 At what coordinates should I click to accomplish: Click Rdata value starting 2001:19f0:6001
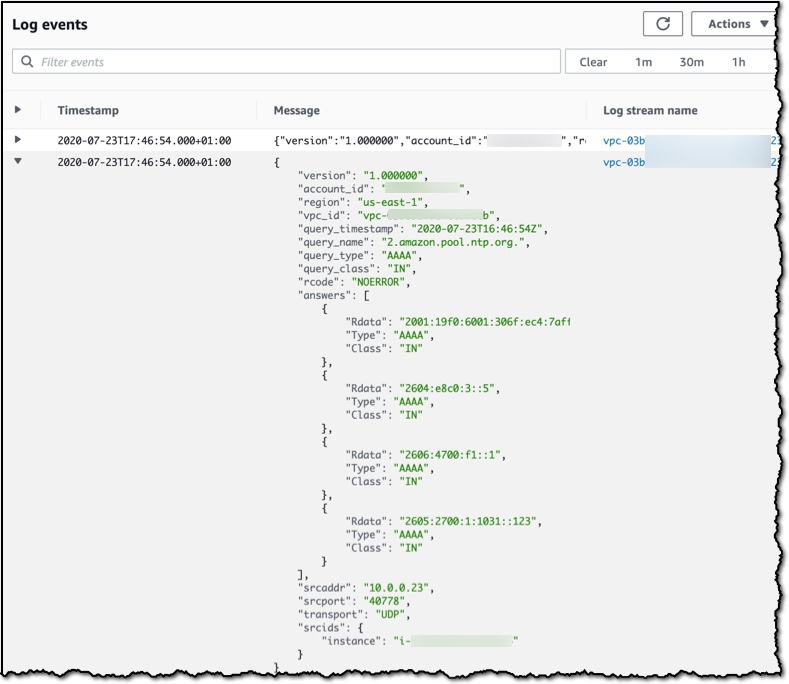pyautogui.click(x=485, y=322)
